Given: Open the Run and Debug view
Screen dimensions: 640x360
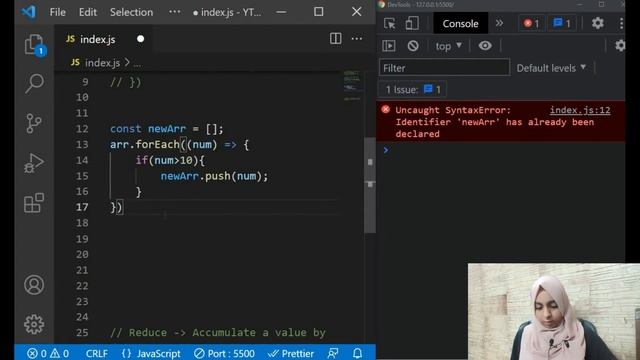Looking at the screenshot, I should tap(34, 163).
